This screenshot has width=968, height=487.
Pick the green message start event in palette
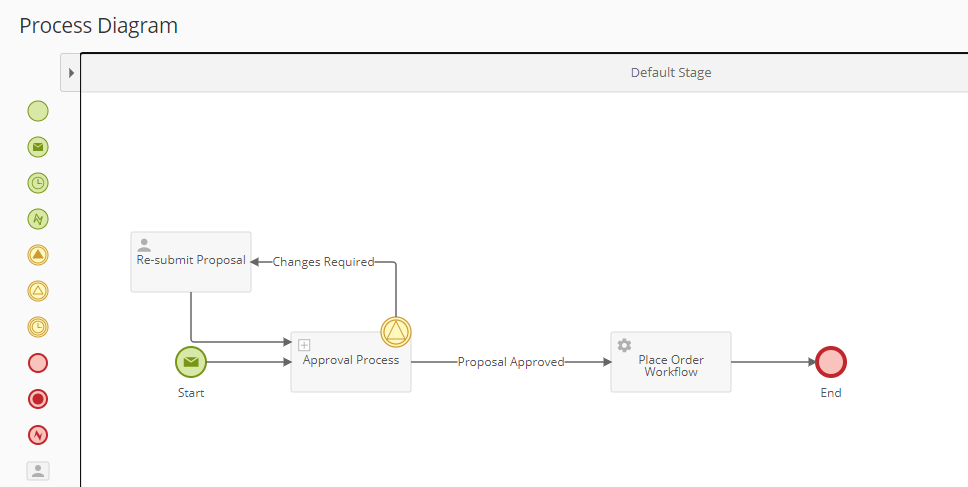tap(38, 147)
